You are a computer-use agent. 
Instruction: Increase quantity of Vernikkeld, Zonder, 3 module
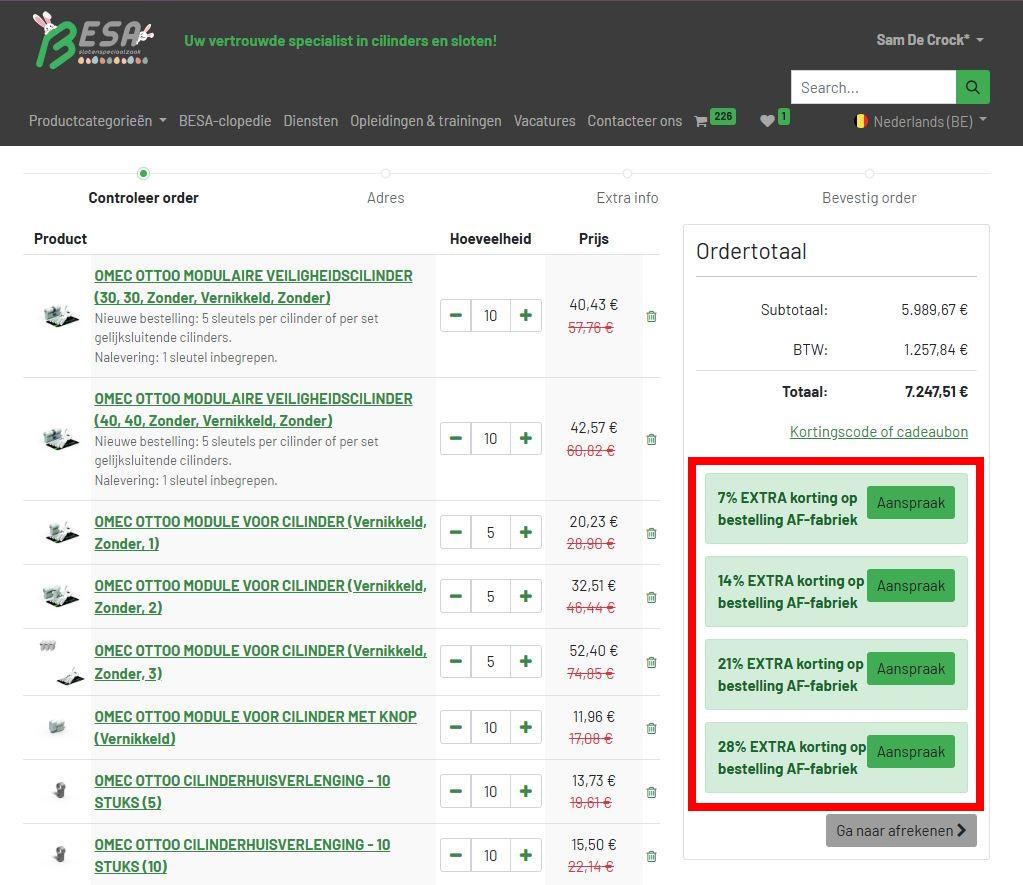coord(525,661)
